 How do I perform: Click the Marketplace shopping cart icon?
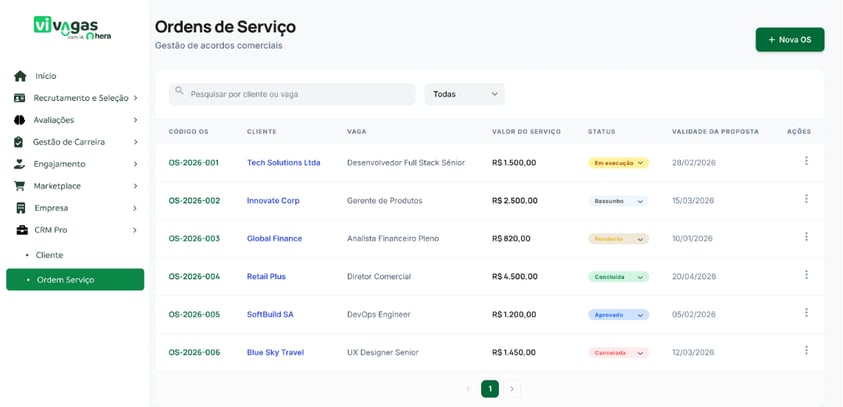pyautogui.click(x=20, y=186)
